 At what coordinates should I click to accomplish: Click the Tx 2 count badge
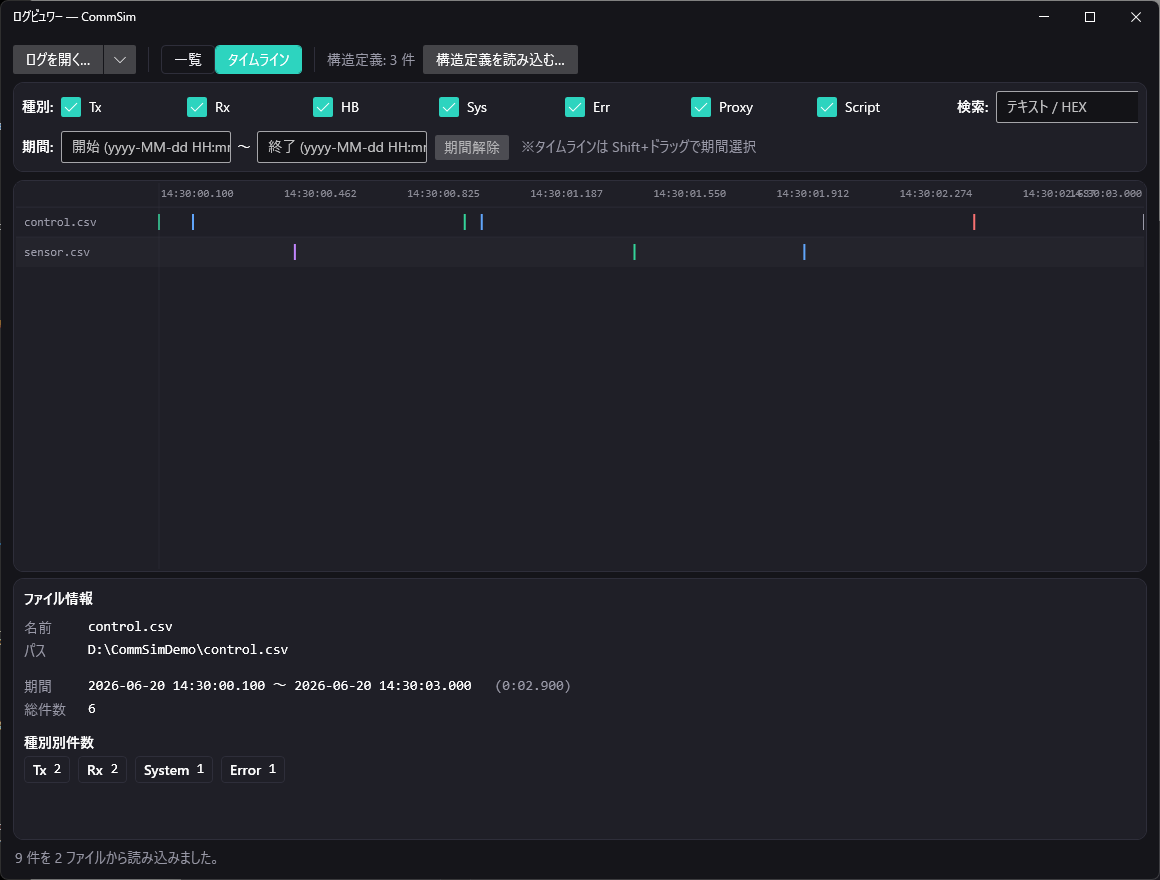coord(47,770)
